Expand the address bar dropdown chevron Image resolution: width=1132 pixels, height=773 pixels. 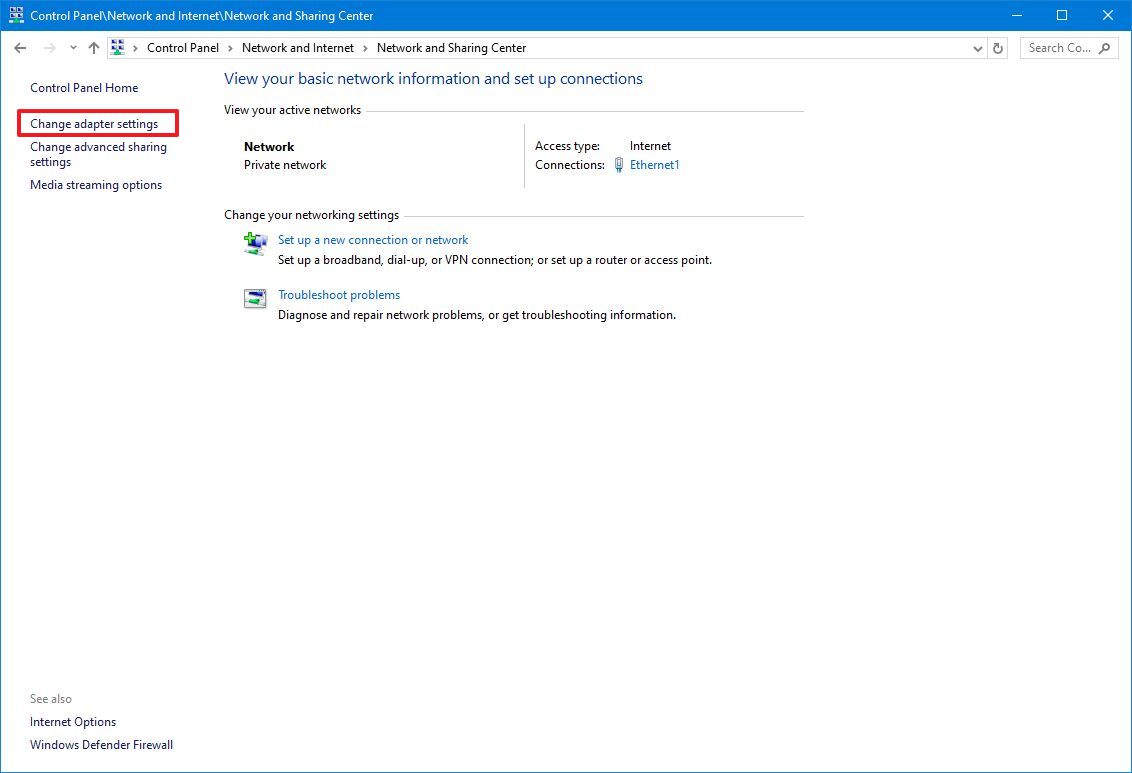point(977,47)
